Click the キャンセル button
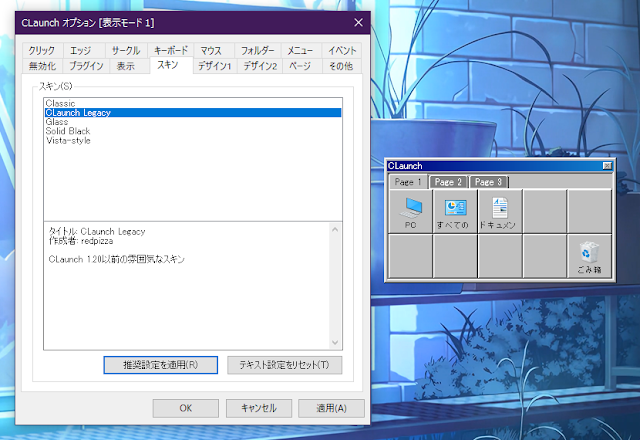The image size is (640, 440). click(x=259, y=408)
